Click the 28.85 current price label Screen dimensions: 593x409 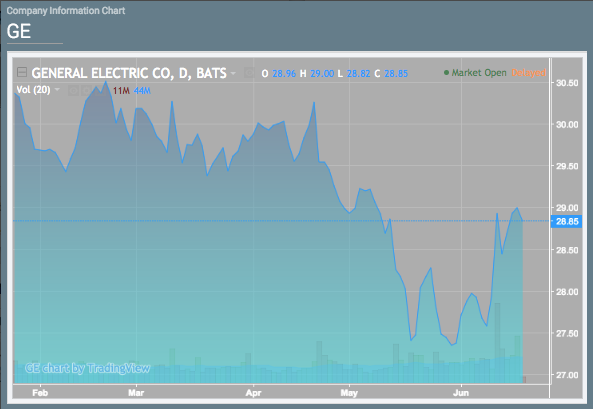[567, 221]
